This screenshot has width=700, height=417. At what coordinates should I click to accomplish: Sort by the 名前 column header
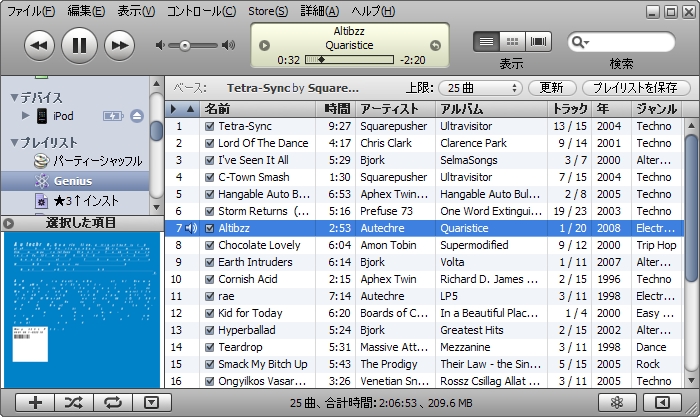tap(258, 108)
